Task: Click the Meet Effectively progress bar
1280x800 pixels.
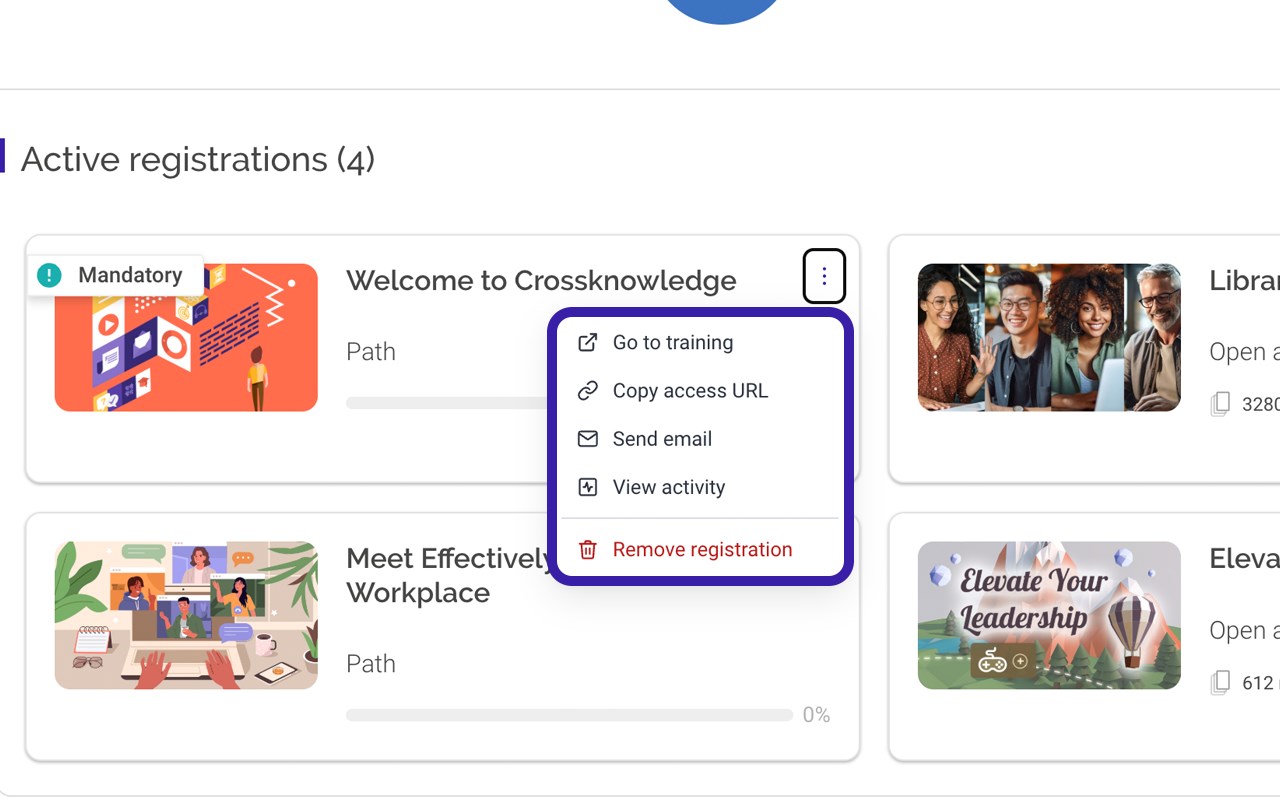Action: pyautogui.click(x=569, y=715)
